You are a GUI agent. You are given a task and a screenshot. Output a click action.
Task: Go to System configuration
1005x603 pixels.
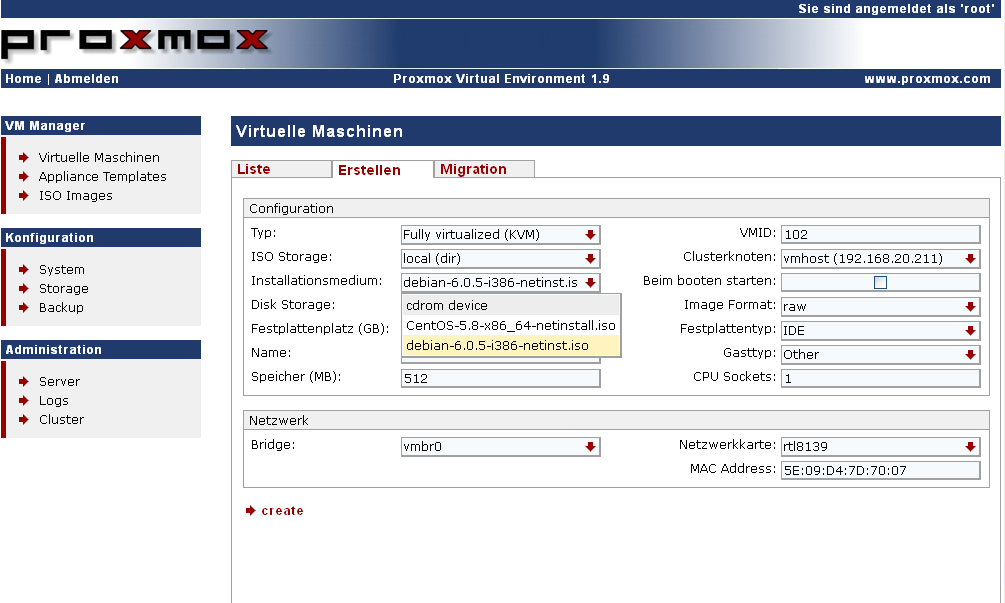coord(62,270)
